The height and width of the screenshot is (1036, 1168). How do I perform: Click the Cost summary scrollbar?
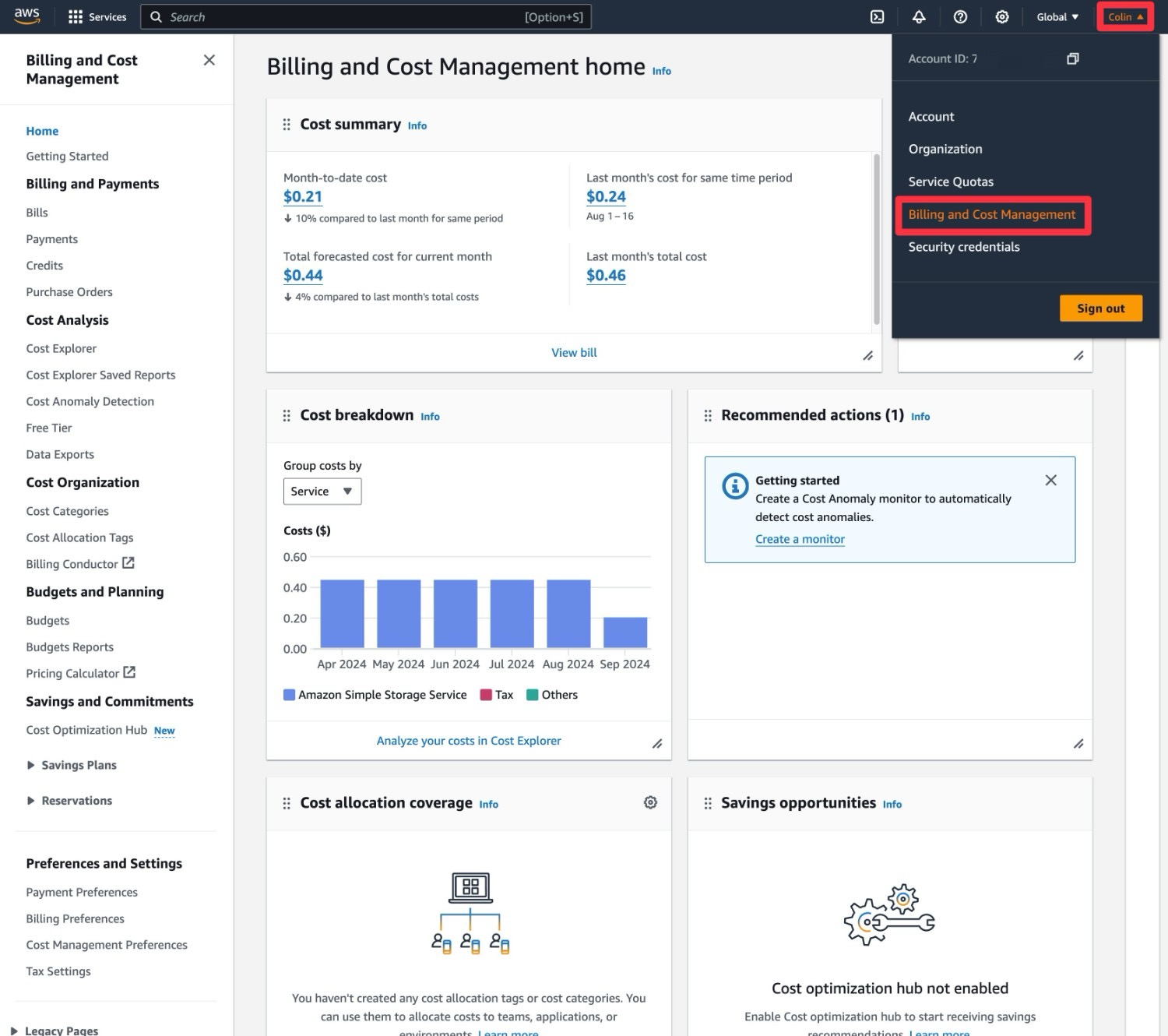point(877,239)
